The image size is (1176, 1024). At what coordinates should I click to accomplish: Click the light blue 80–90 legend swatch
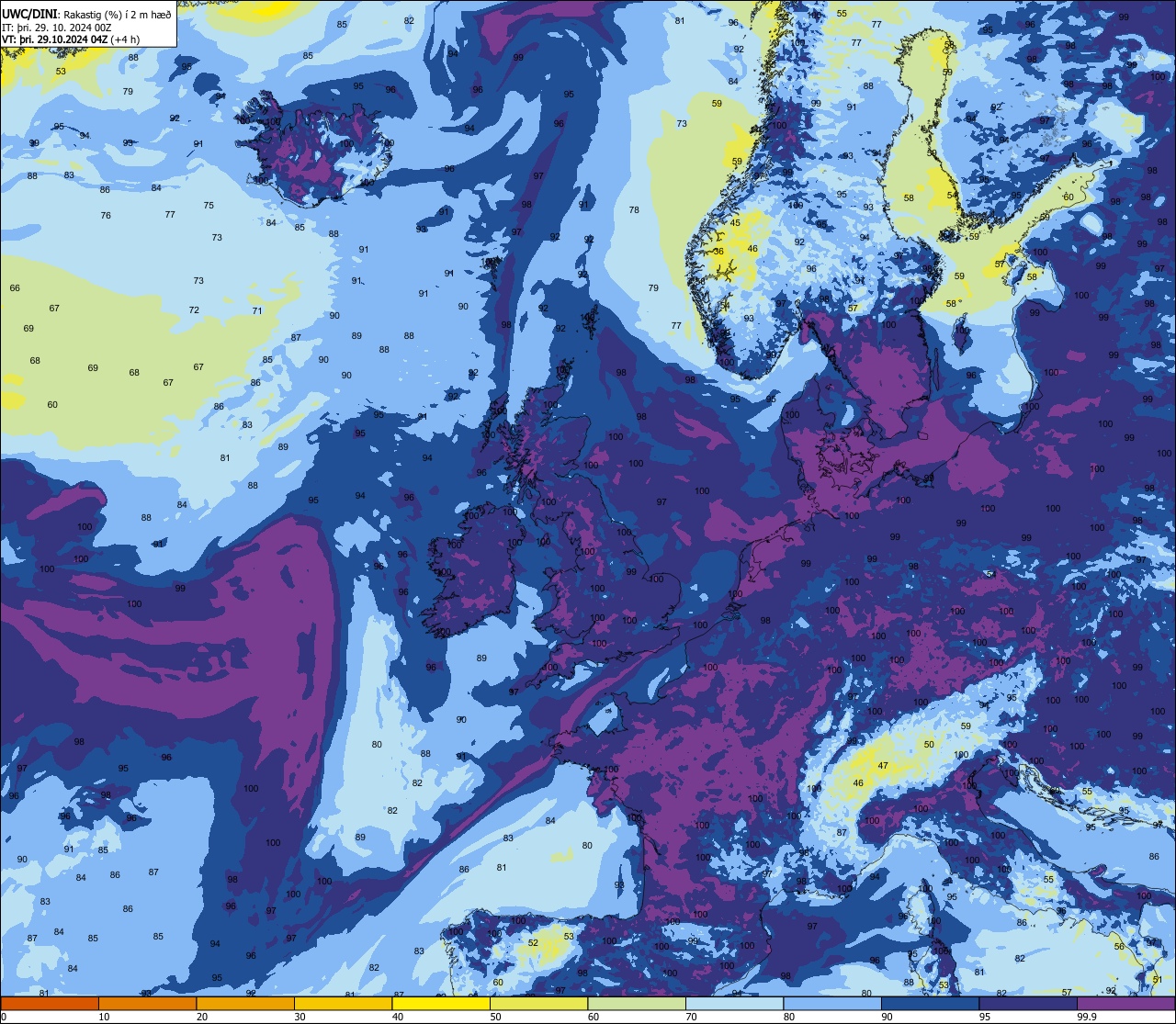[832, 1003]
